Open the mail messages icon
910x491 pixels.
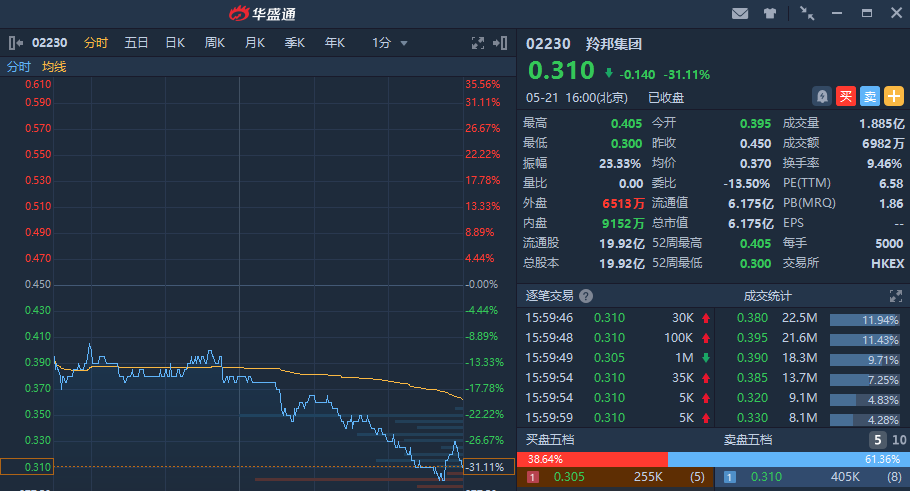click(x=740, y=14)
